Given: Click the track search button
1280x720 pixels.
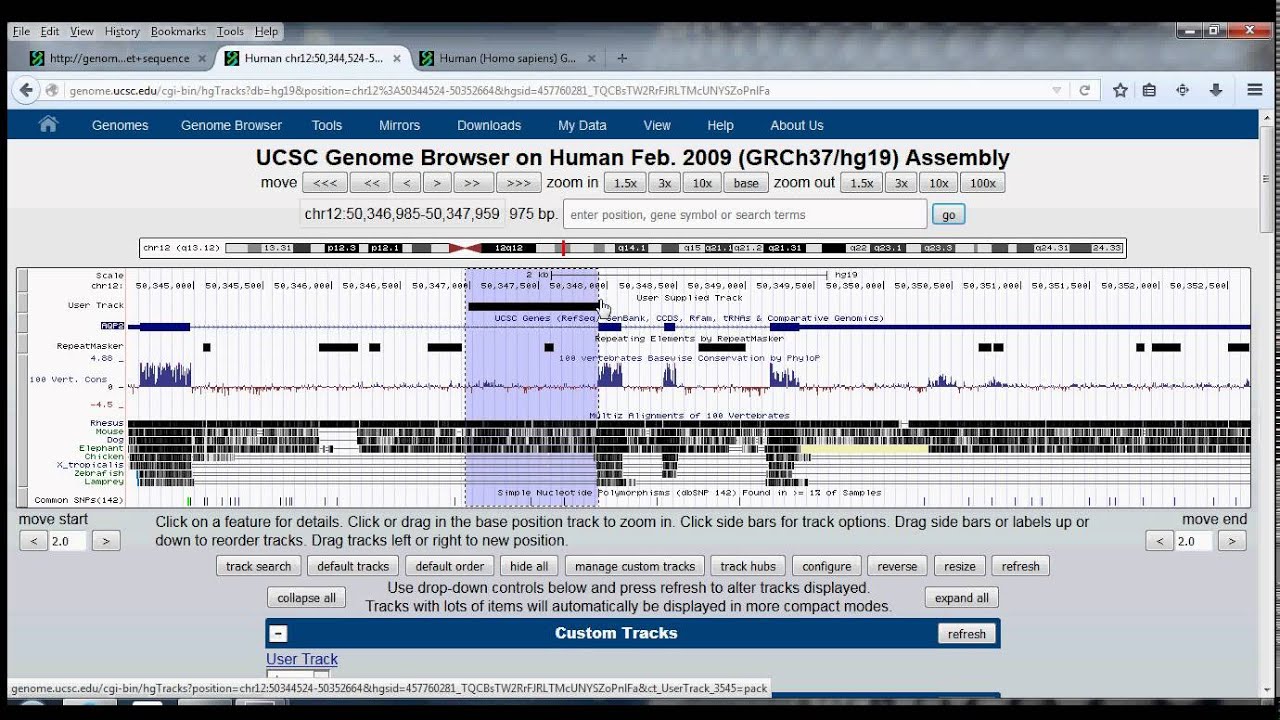Looking at the screenshot, I should tap(258, 566).
